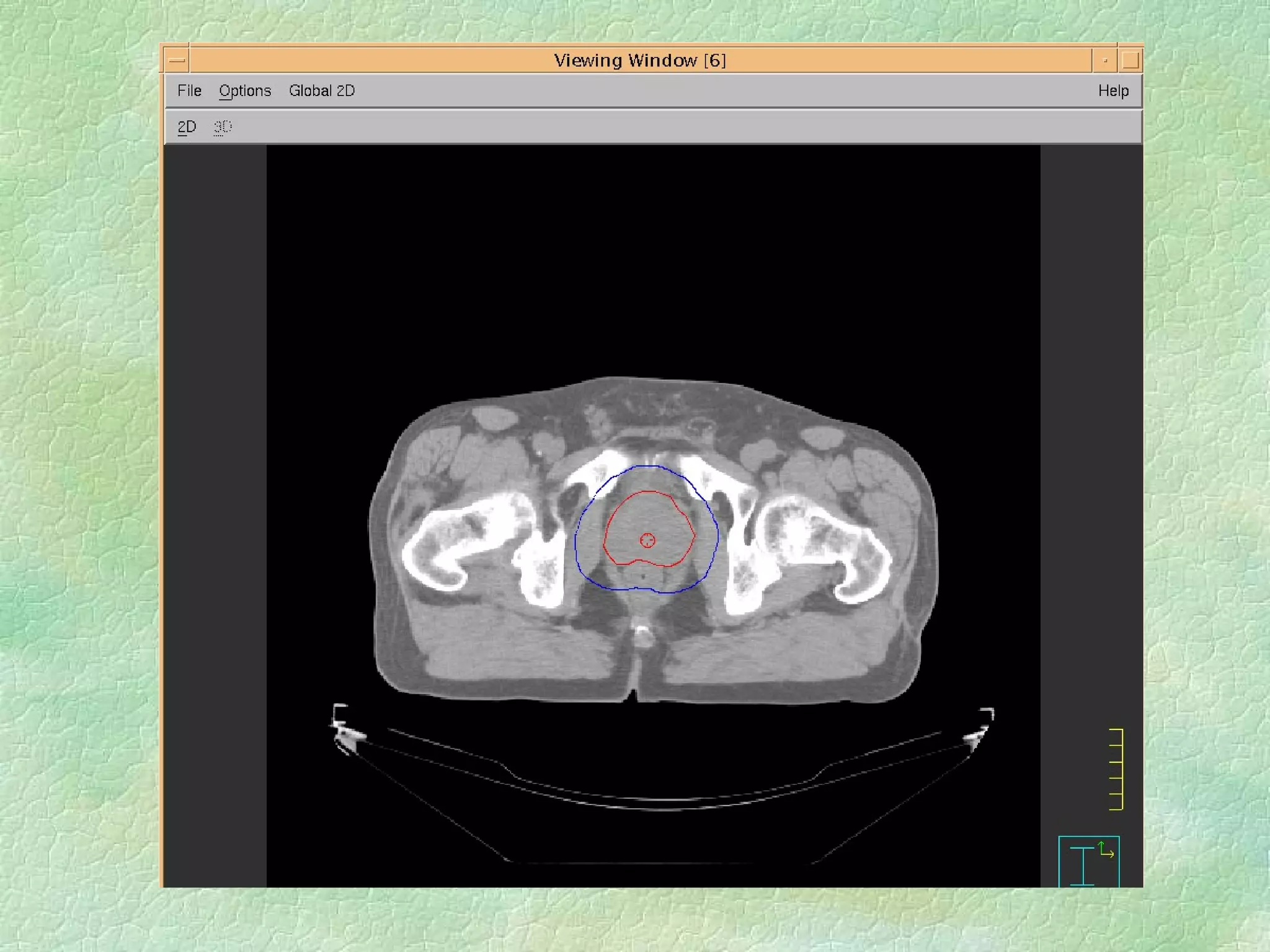
Task: Click the yellow scale ruler
Action: click(1116, 769)
